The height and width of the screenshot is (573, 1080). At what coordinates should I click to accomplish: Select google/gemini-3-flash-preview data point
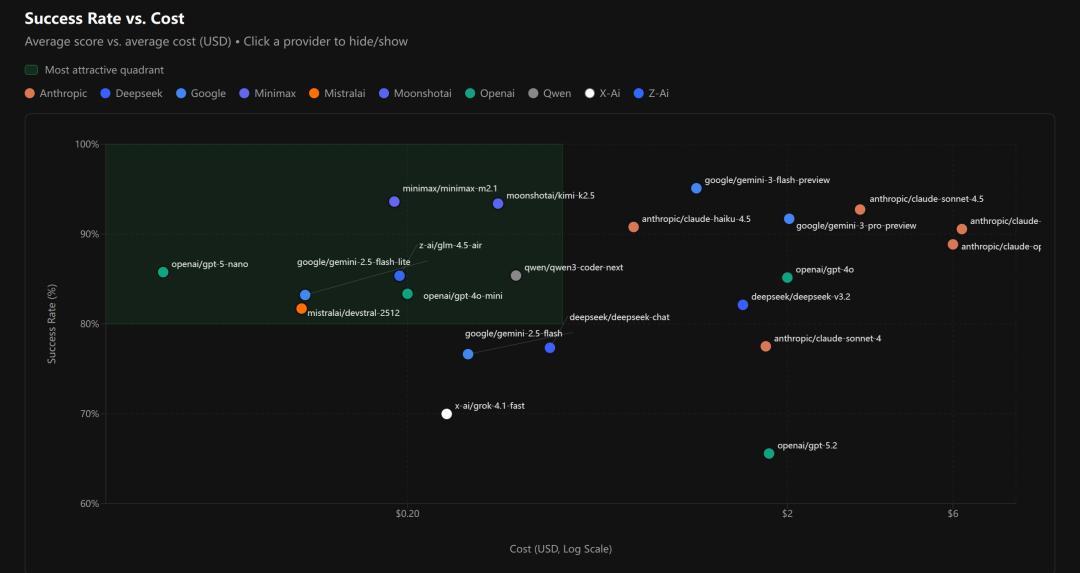[696, 188]
